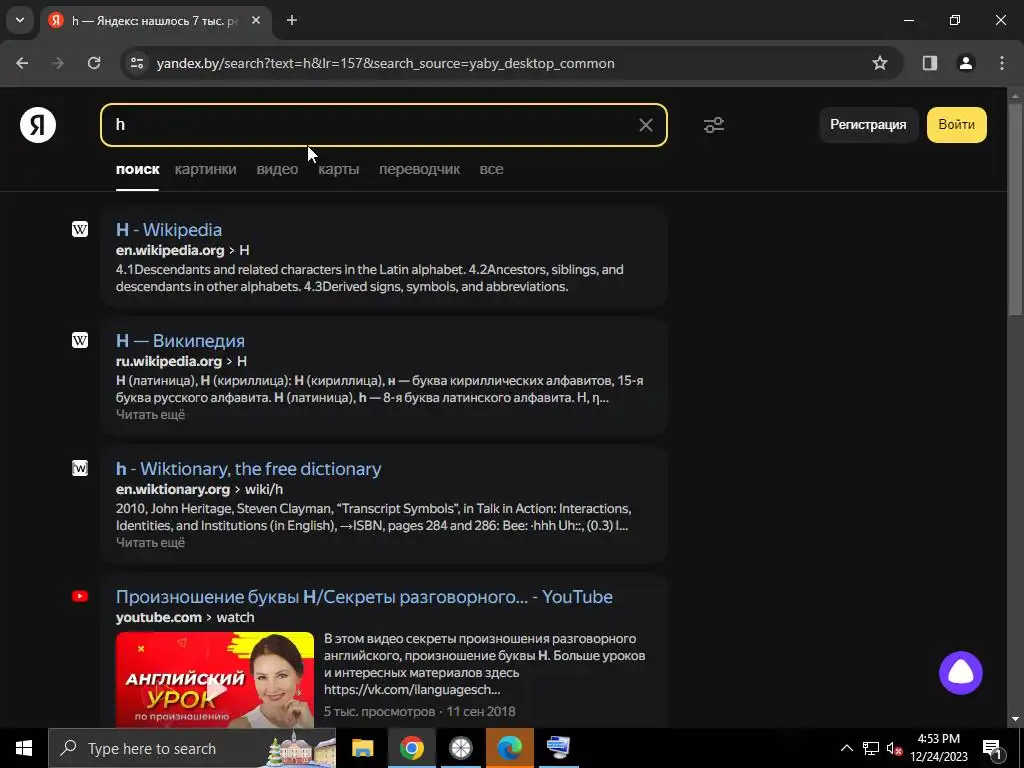Click scrollbar down arrow
The width and height of the screenshot is (1024, 768).
pos(1015,719)
